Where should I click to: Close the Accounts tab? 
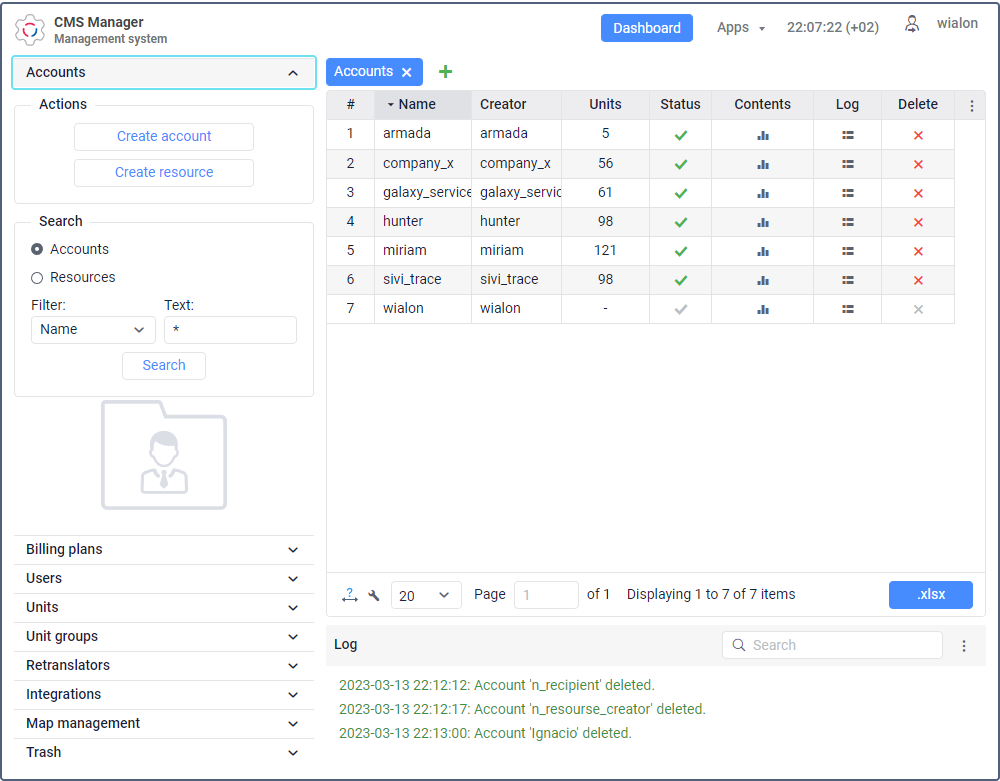407,72
